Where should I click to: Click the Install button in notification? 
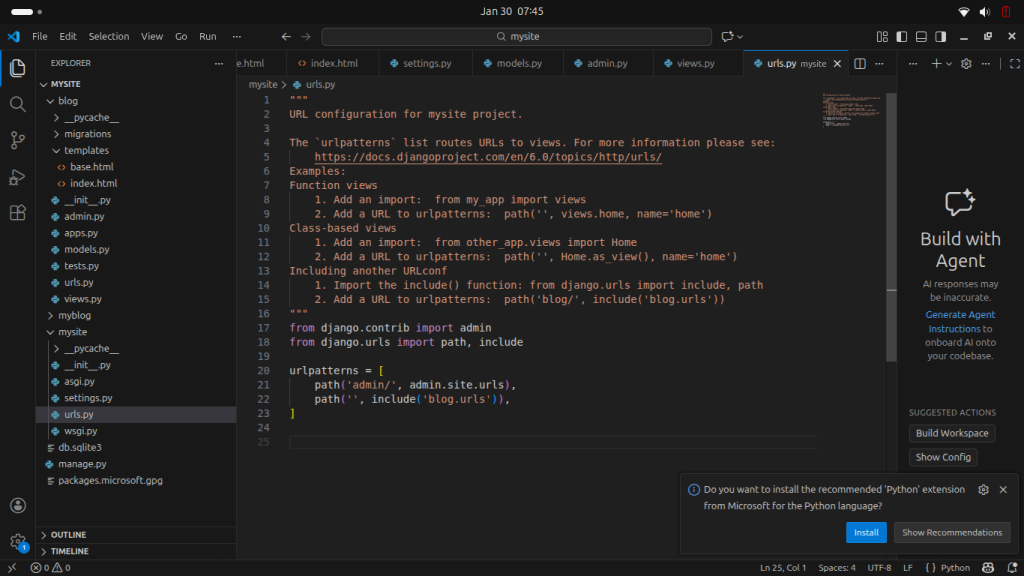pos(866,533)
